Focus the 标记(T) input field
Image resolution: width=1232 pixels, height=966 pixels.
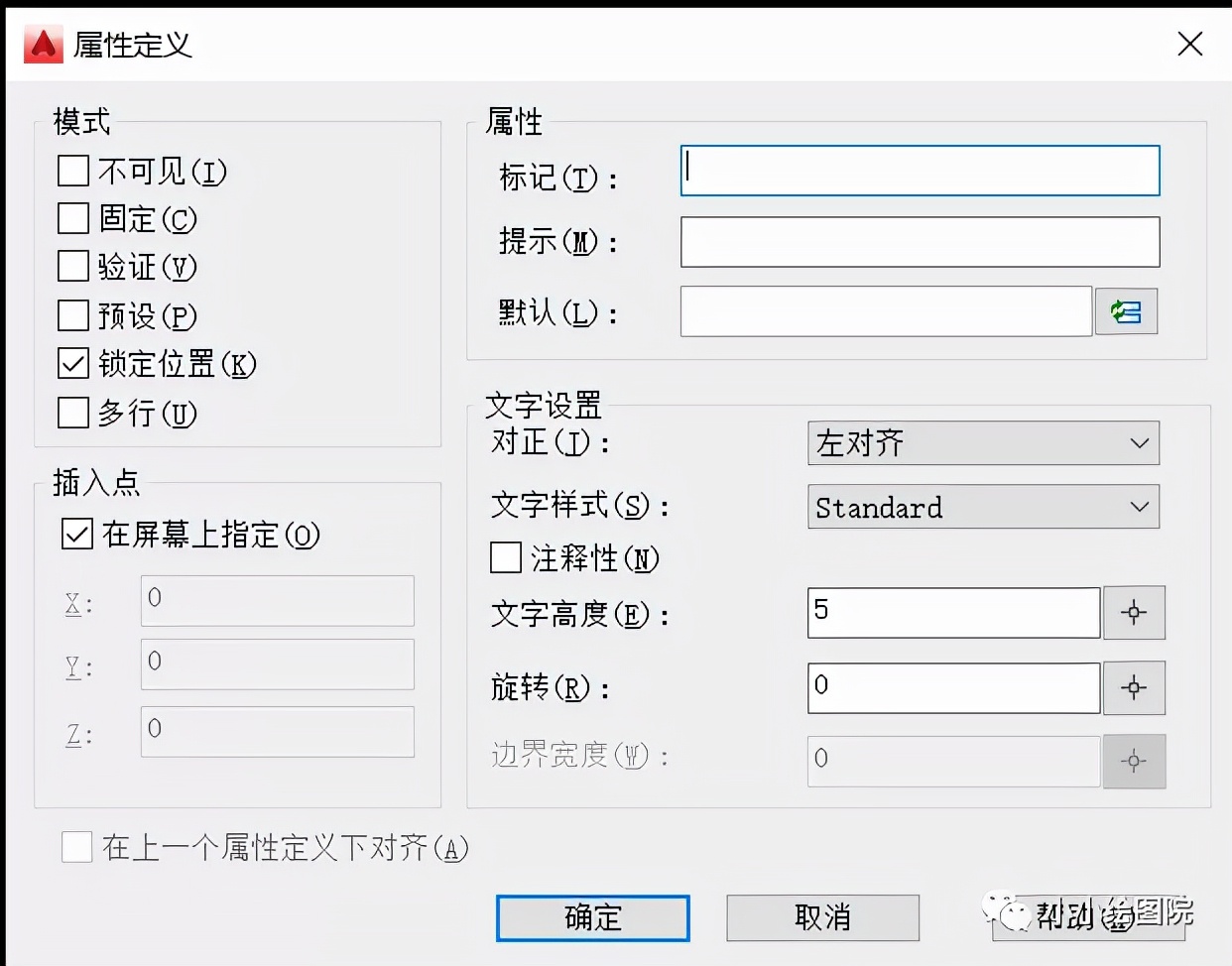click(x=921, y=171)
